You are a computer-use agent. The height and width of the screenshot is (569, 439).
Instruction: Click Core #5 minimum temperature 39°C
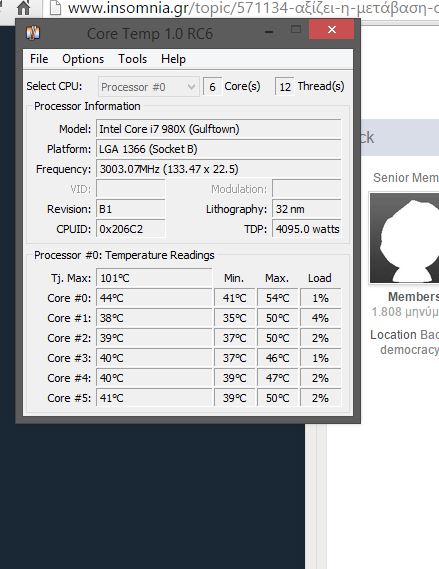tap(234, 398)
